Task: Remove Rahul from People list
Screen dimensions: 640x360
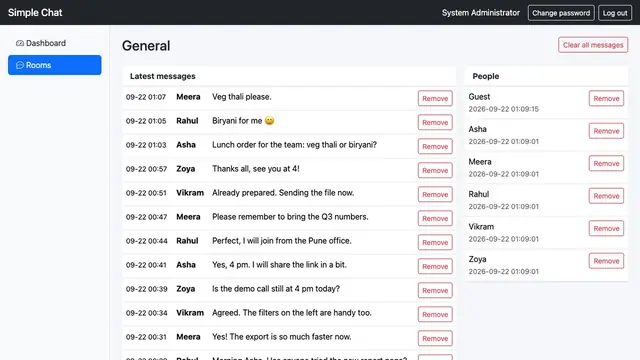Action: [606, 196]
